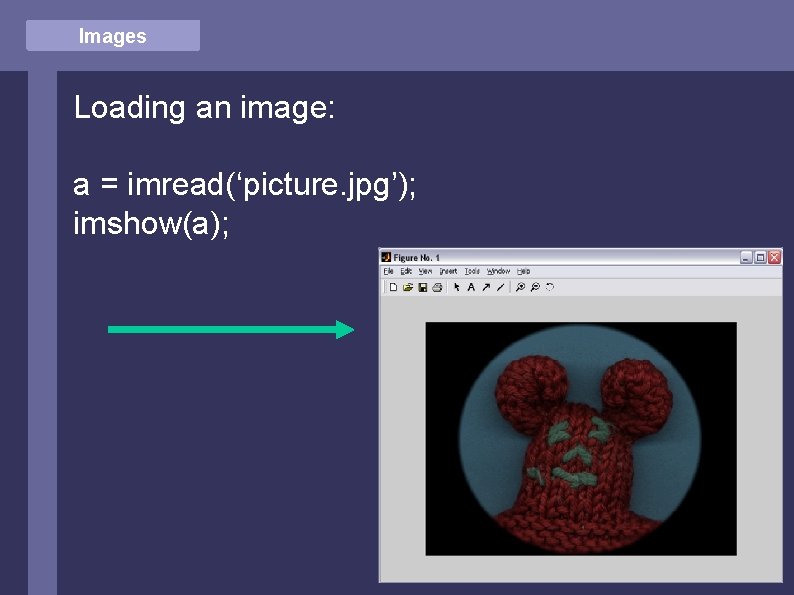
Task: Click the code line 'a = imread('picture.jpg');'
Action: [244, 185]
